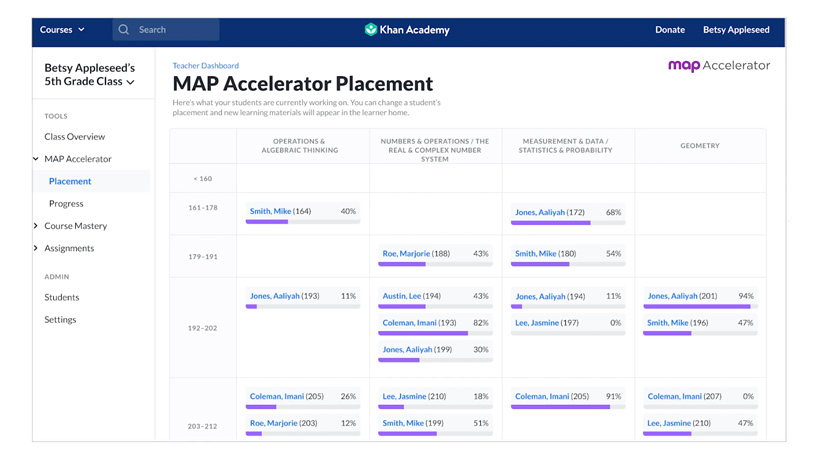Open the Betsy Appleseed account menu

tap(736, 30)
